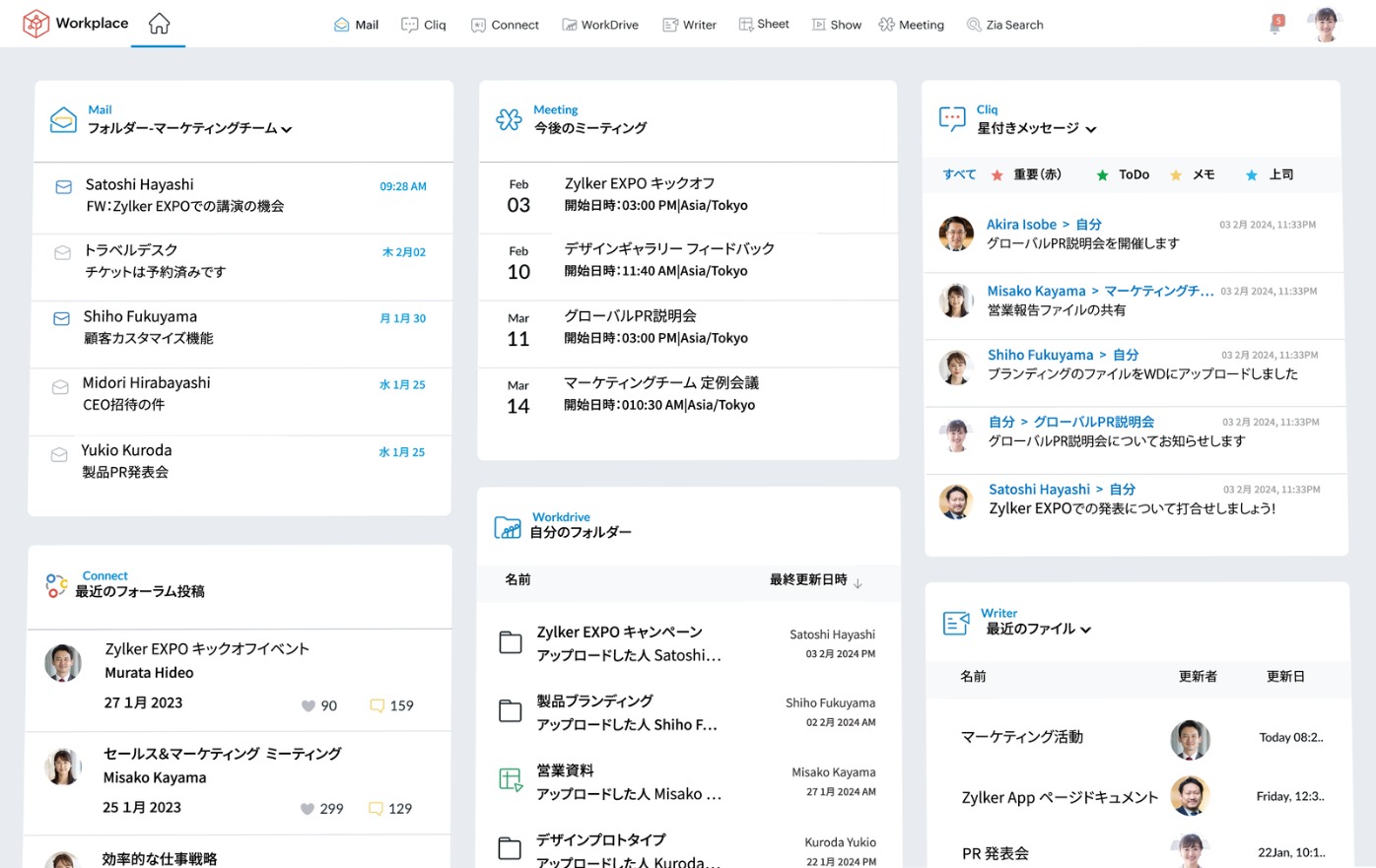This screenshot has width=1376, height=868.
Task: Click the Meeting widget icon
Action: click(509, 120)
